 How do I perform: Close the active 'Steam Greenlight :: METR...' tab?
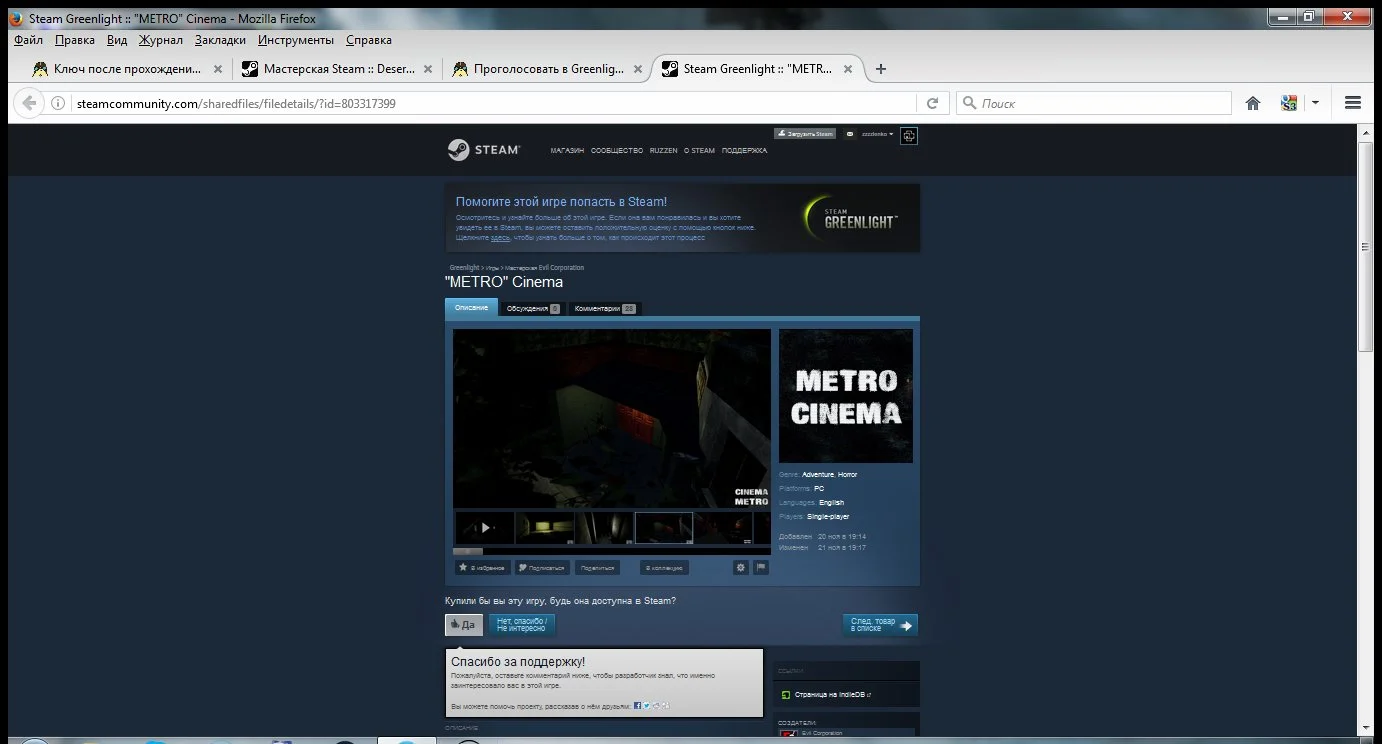click(848, 69)
